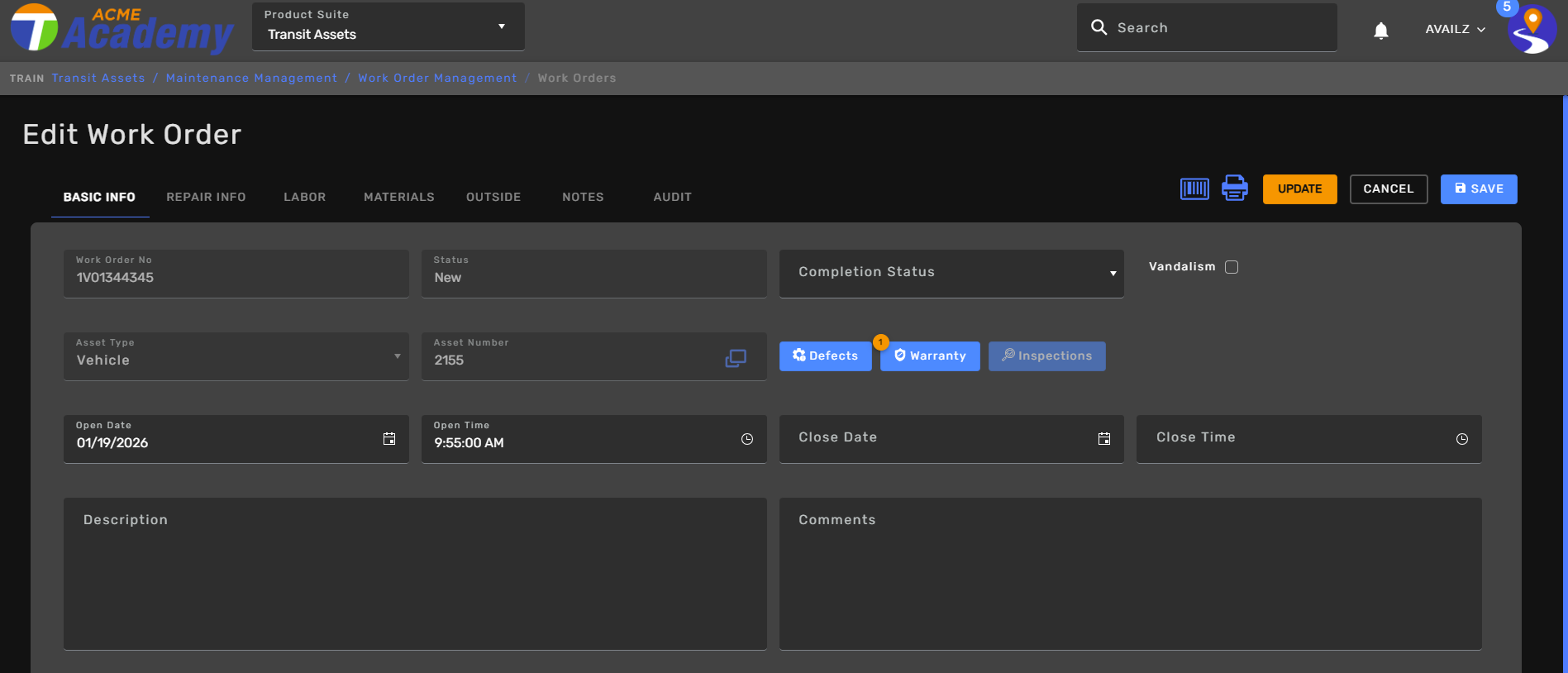Click the printer icon

(x=1234, y=189)
